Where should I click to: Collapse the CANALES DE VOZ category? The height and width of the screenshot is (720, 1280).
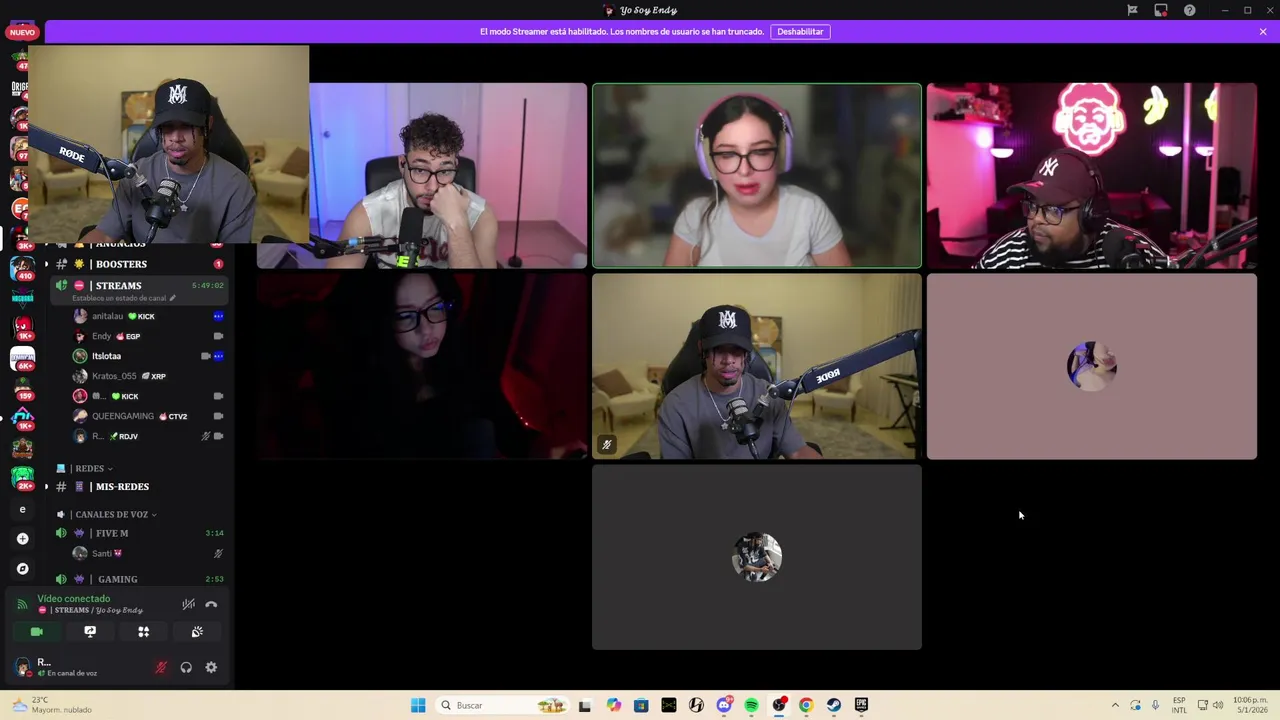click(108, 514)
